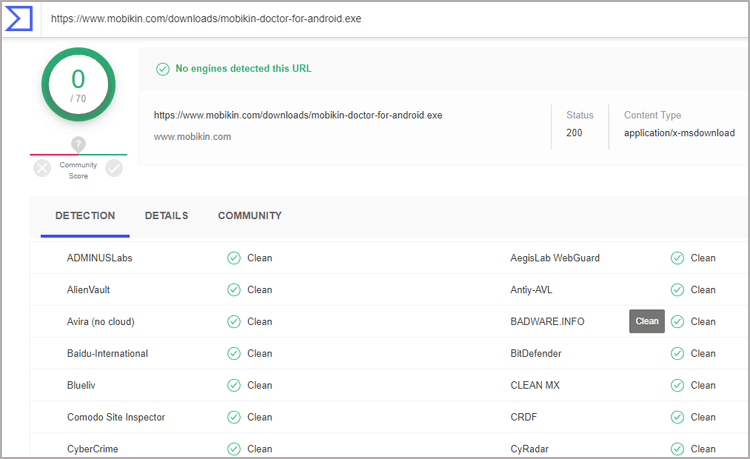Screen dimensions: 750x459
Task: Click BitDefender clean check icon
Action: point(677,353)
